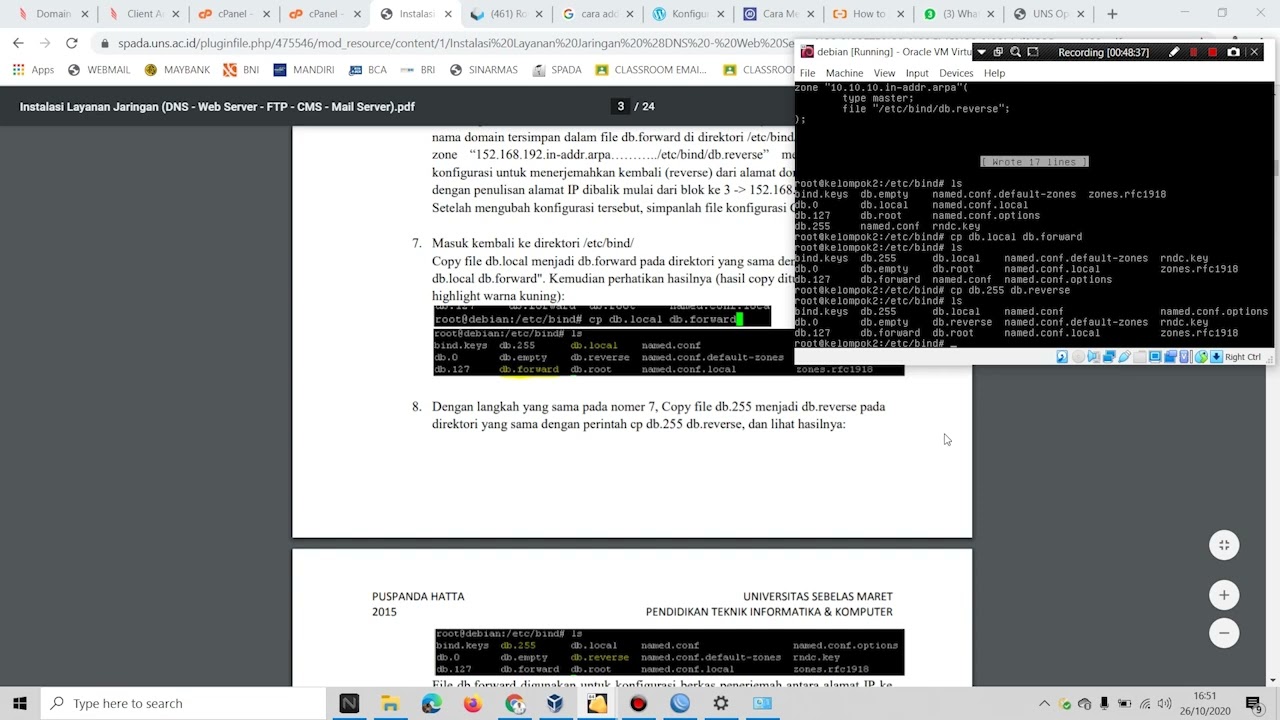
Task: Fit PDF to page with the fit button
Action: [x=1224, y=545]
